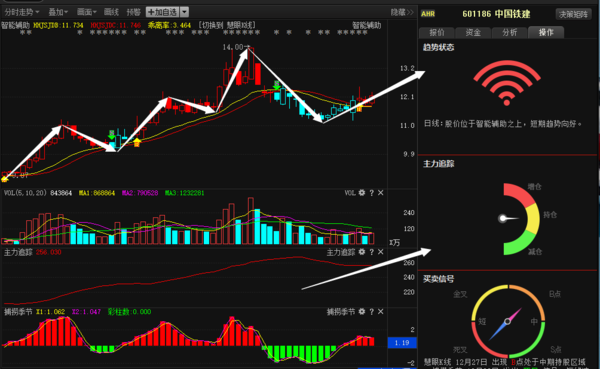
Task: Expand arrow beside 加自选 button
Action: (x=184, y=12)
